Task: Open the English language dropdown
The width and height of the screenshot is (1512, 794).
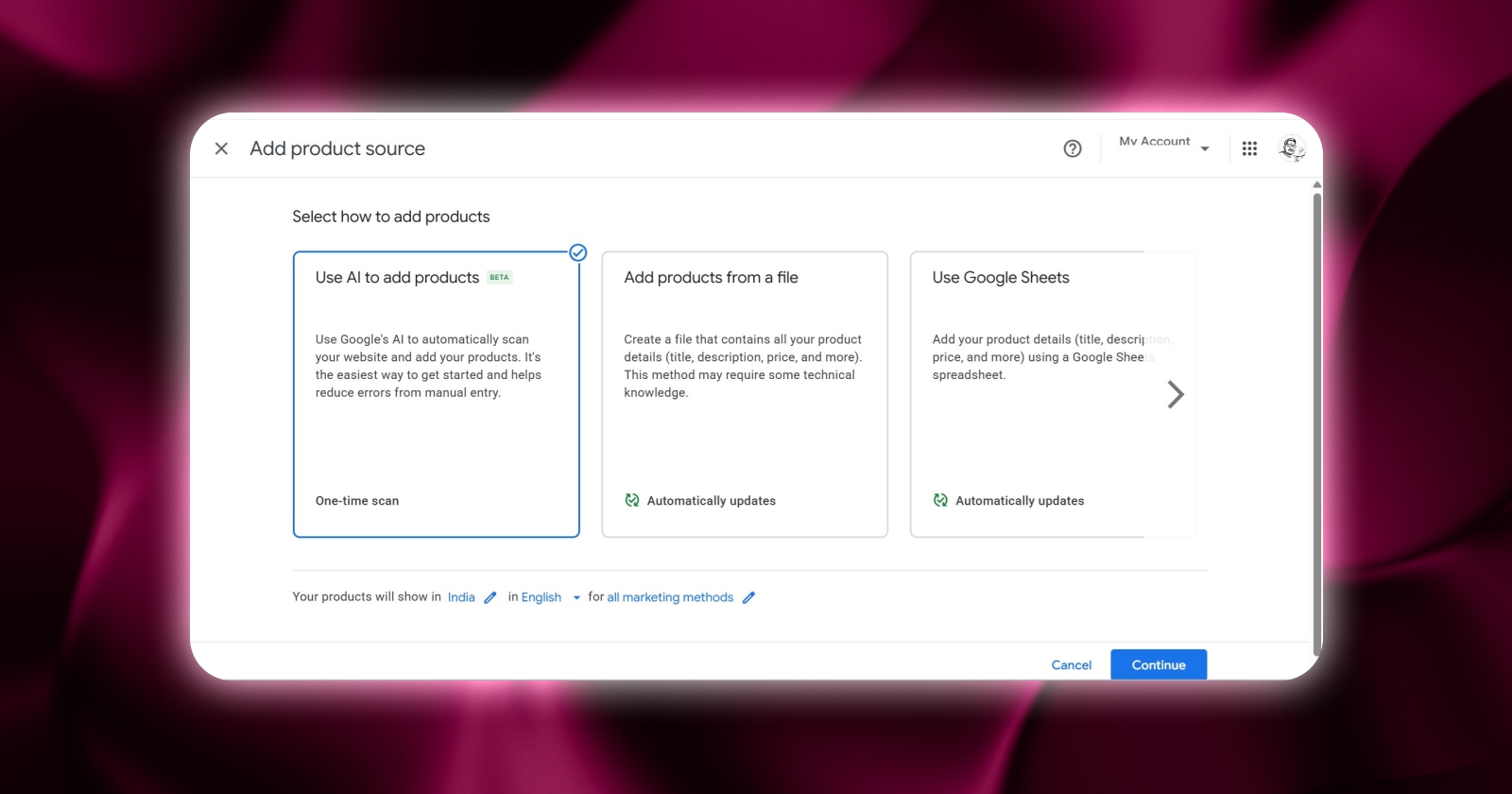Action: click(551, 597)
